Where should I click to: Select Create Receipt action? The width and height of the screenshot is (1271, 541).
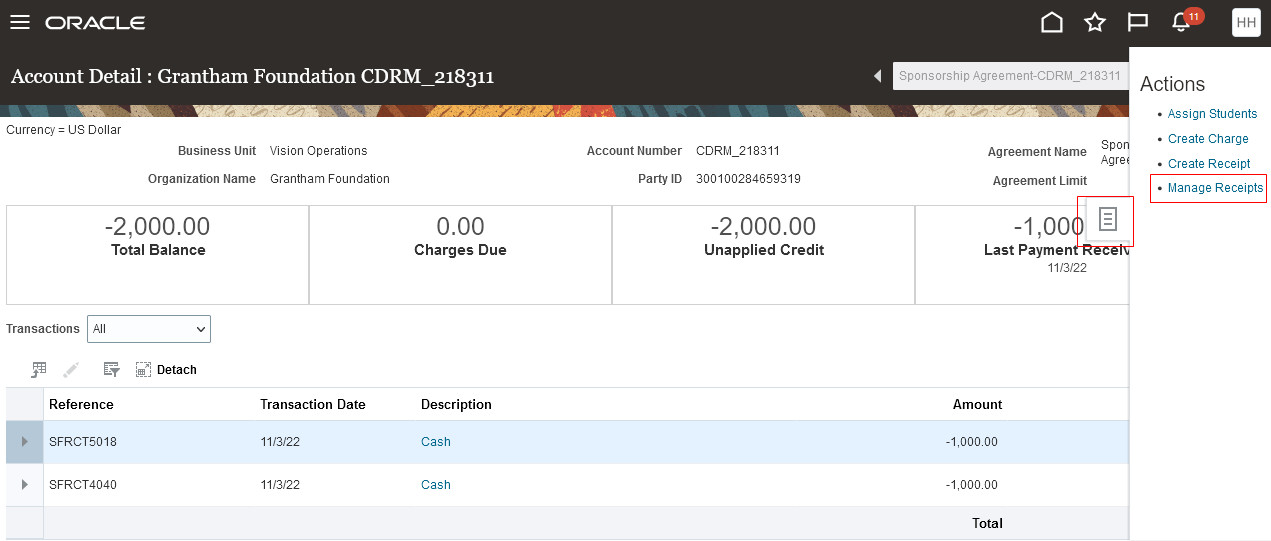1209,164
